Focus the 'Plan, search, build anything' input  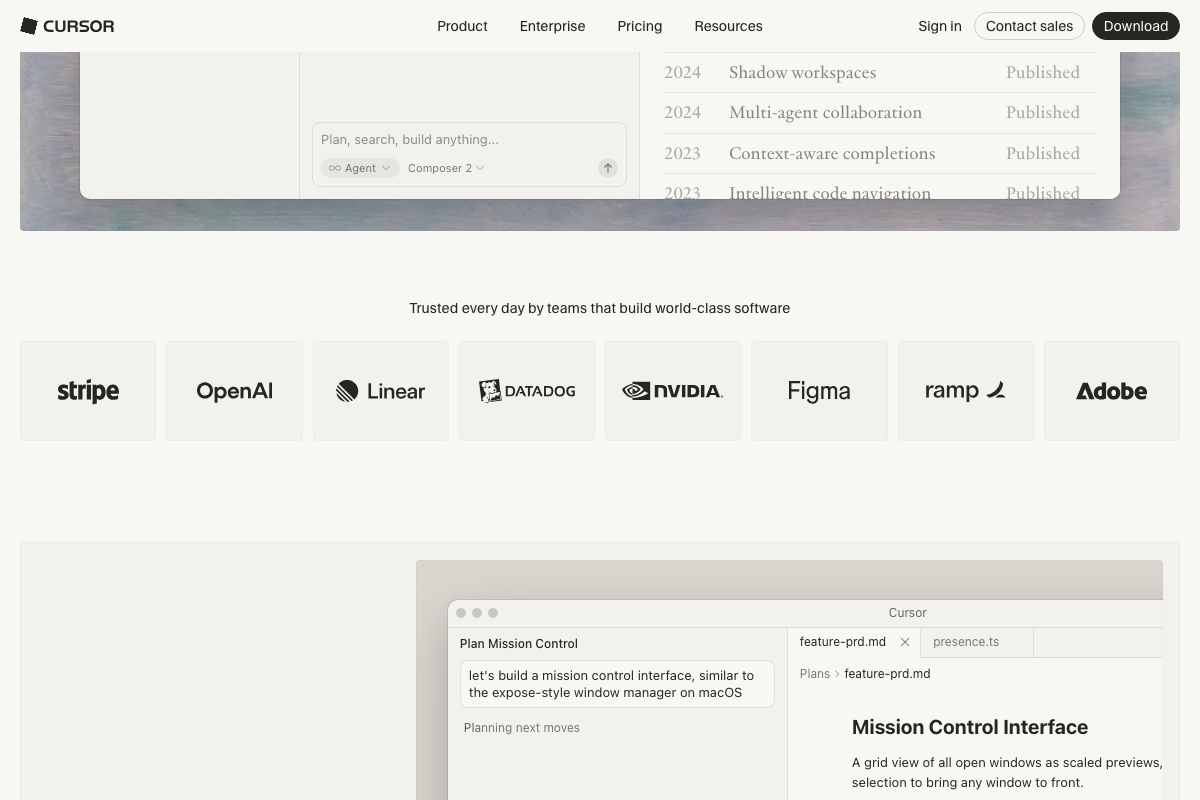pyautogui.click(x=469, y=139)
